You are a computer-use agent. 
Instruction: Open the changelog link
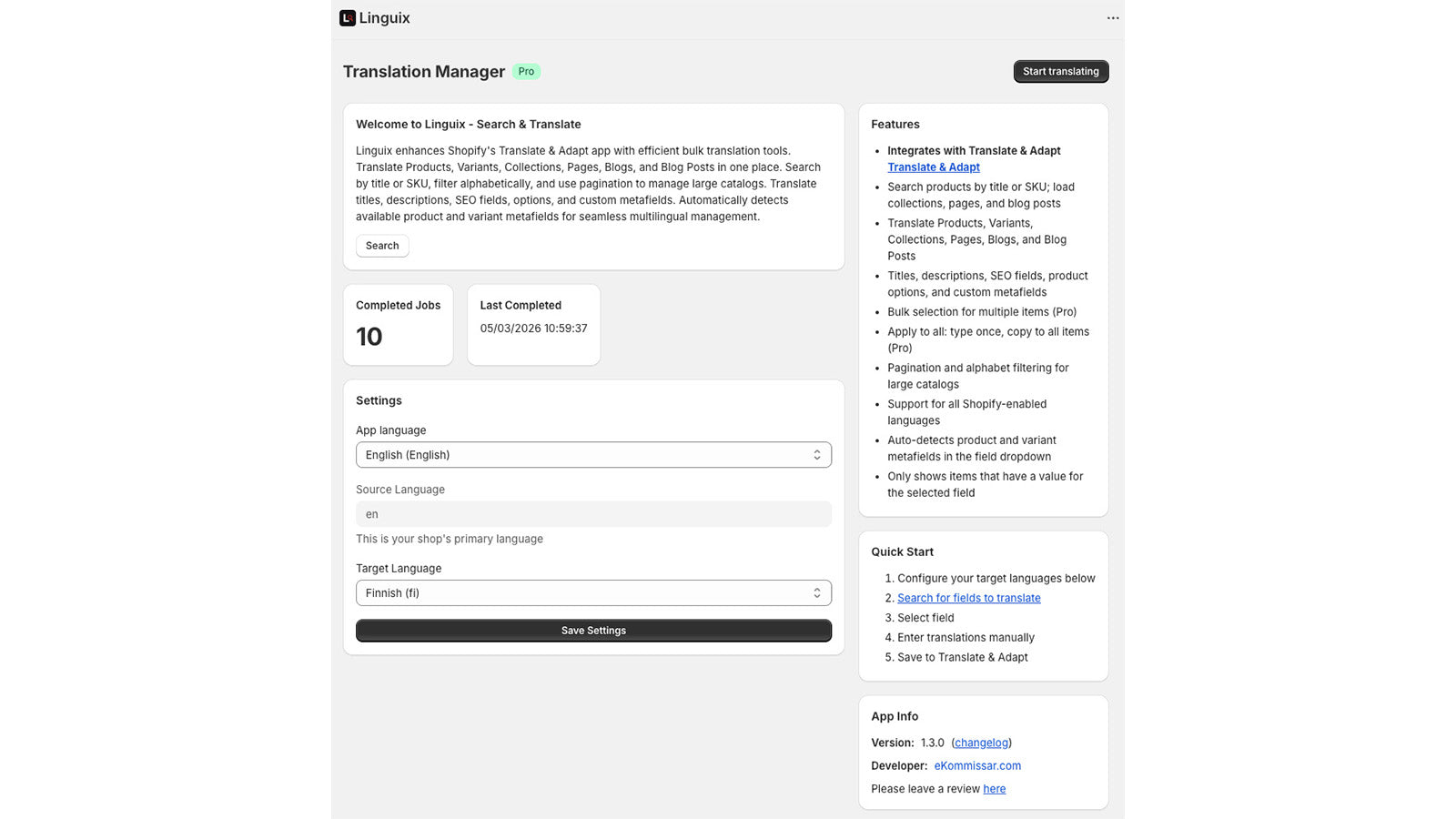pyautogui.click(x=981, y=743)
